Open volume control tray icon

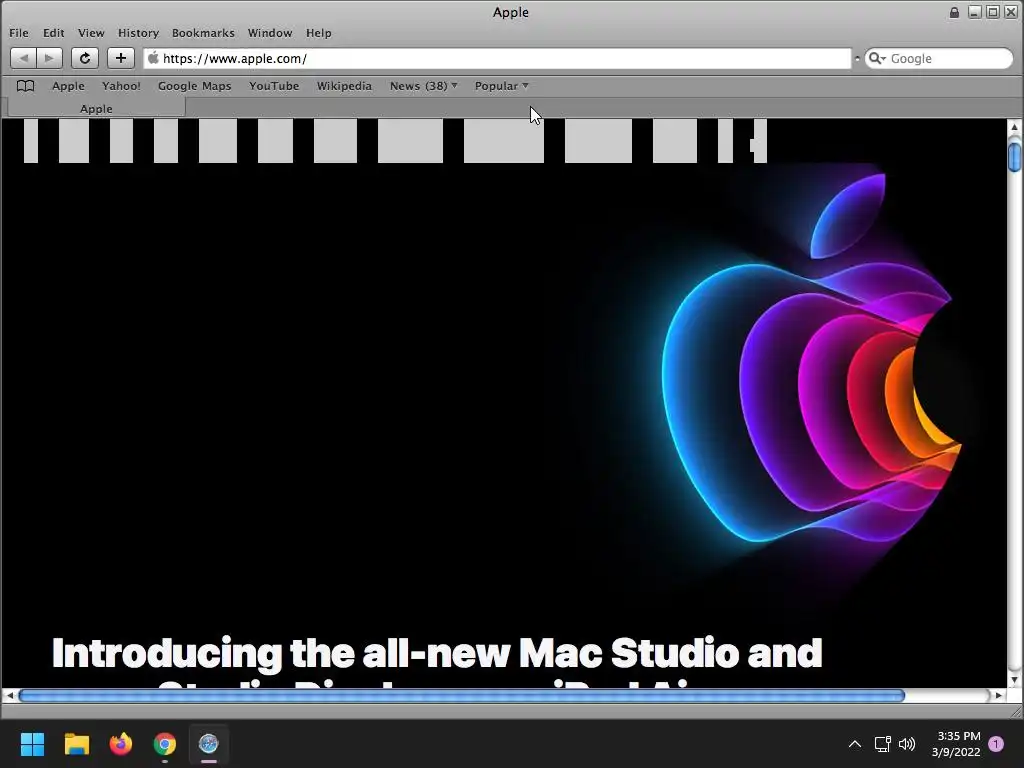click(x=907, y=744)
